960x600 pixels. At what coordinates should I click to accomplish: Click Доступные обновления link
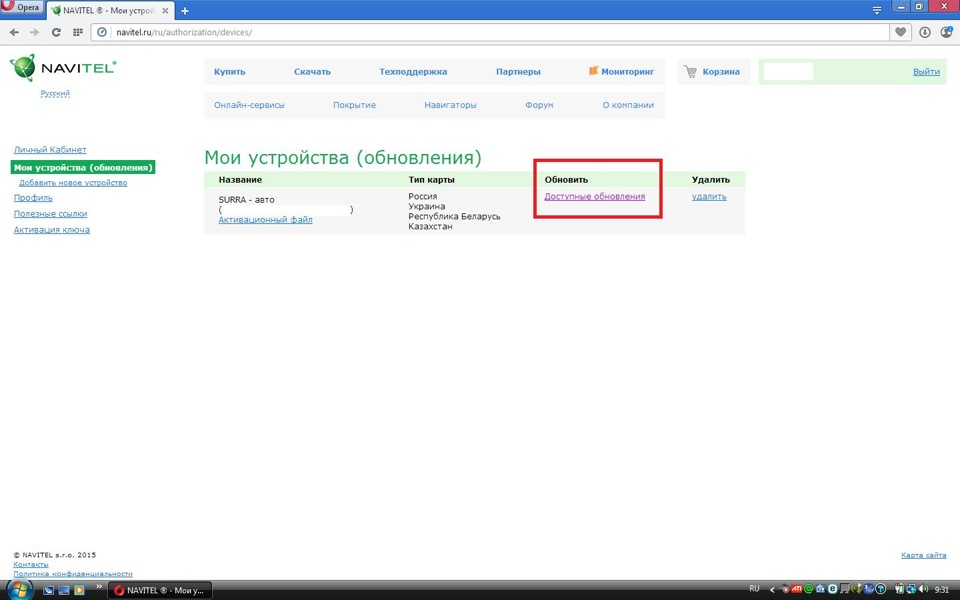click(594, 197)
